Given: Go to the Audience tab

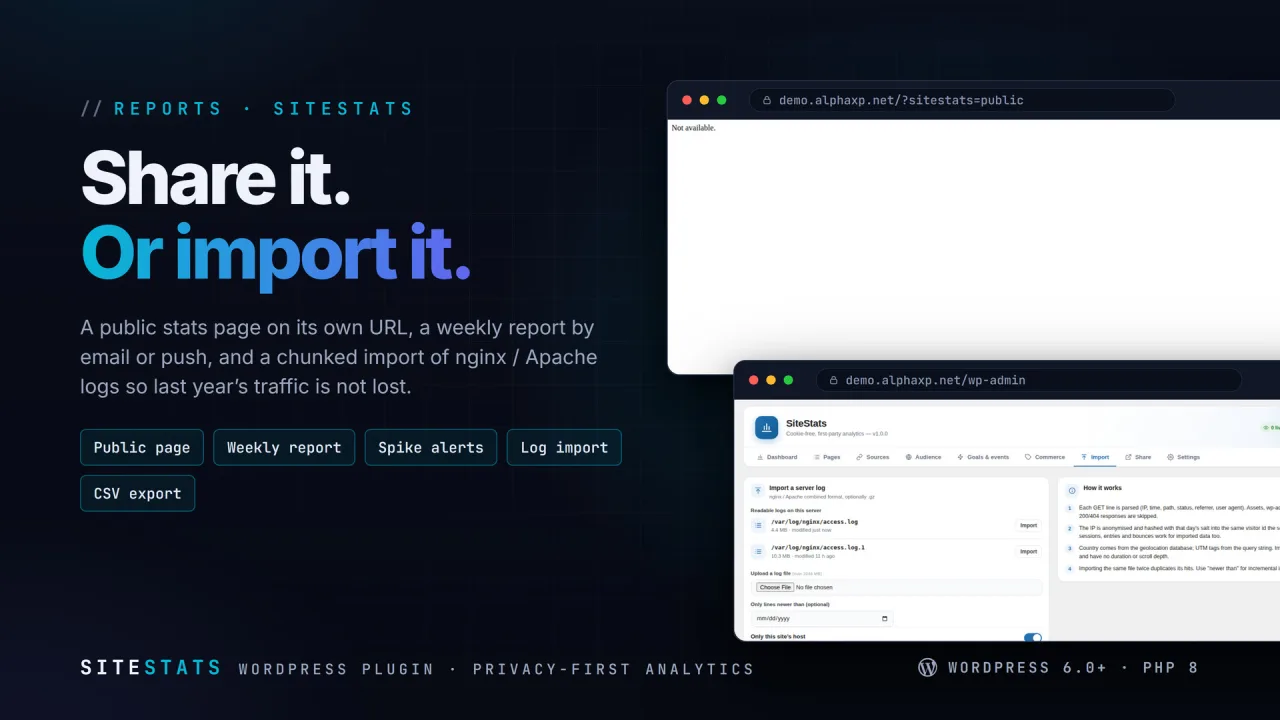Looking at the screenshot, I should (x=923, y=457).
